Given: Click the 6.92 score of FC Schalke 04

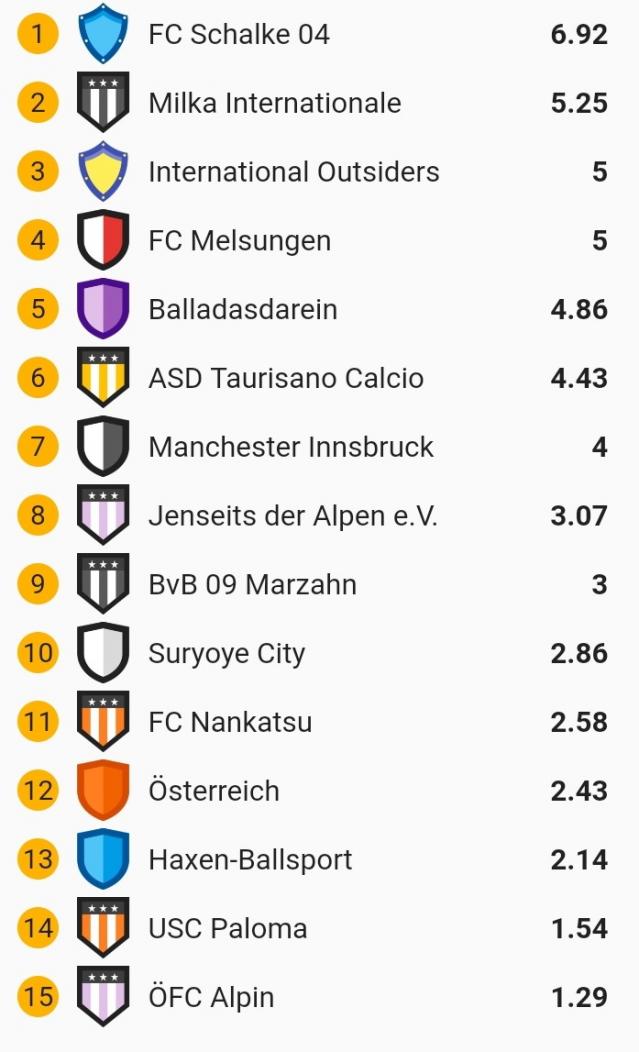Looking at the screenshot, I should click(x=578, y=34).
